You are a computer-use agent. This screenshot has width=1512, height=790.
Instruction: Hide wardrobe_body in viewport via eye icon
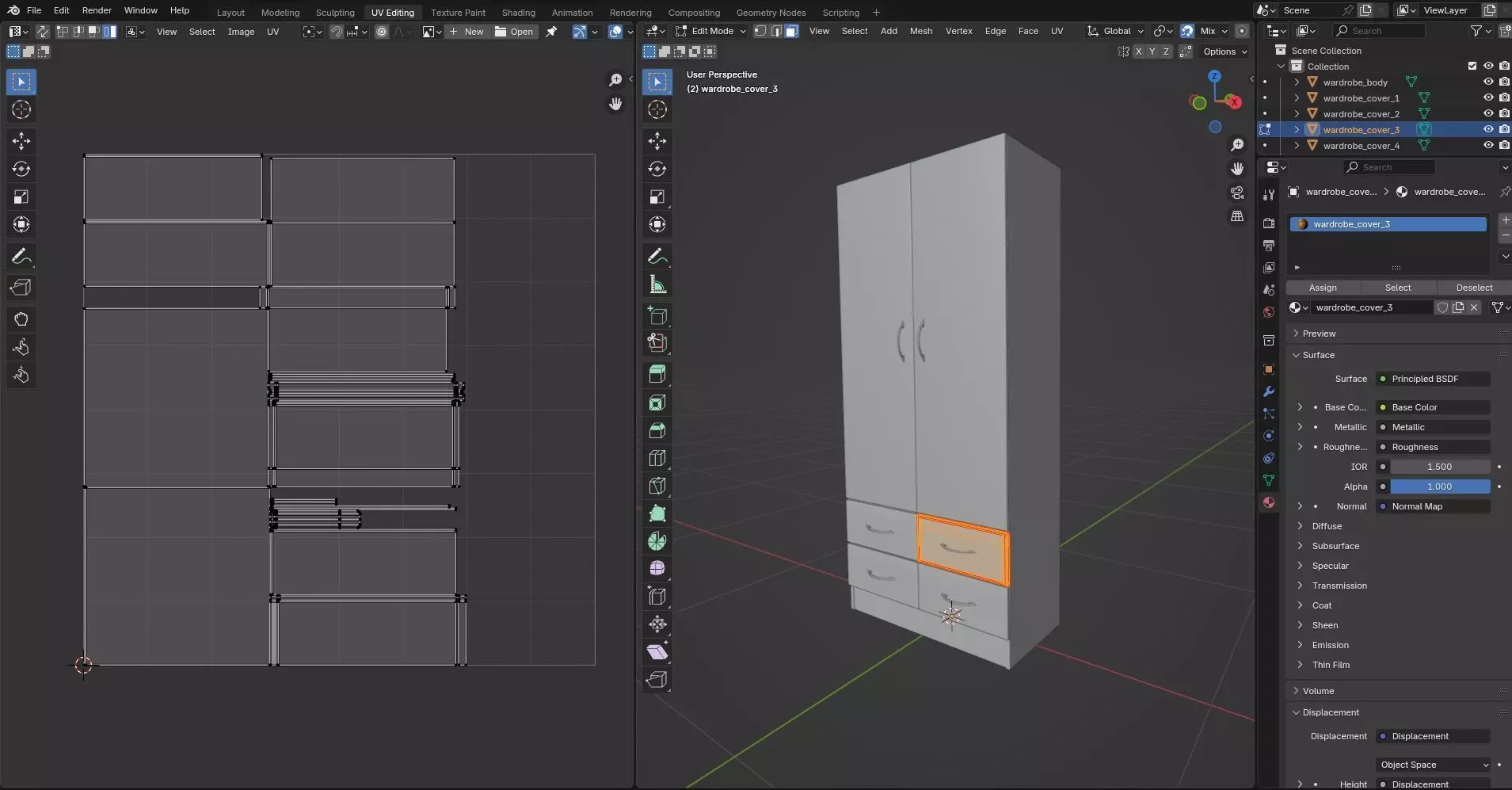tap(1488, 82)
